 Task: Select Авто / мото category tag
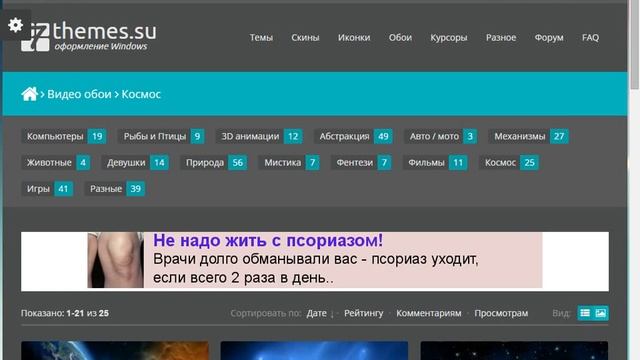[x=440, y=136]
